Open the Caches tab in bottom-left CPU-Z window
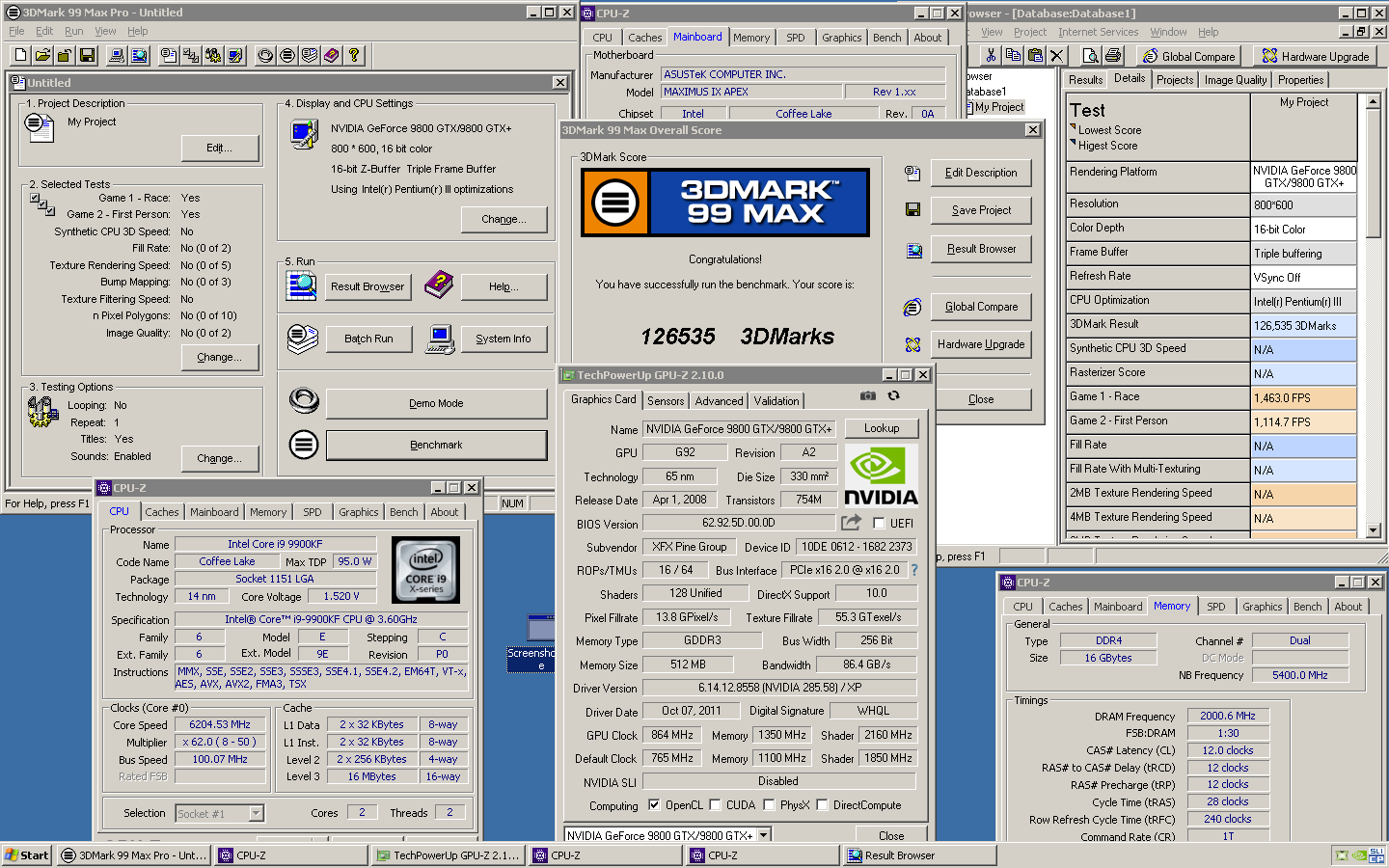The height and width of the screenshot is (868, 1389). (x=162, y=512)
